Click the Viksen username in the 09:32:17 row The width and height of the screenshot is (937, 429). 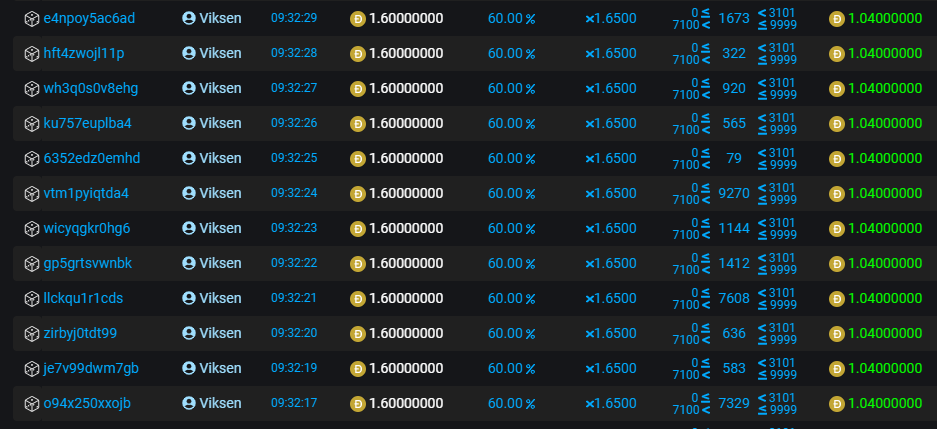220,404
